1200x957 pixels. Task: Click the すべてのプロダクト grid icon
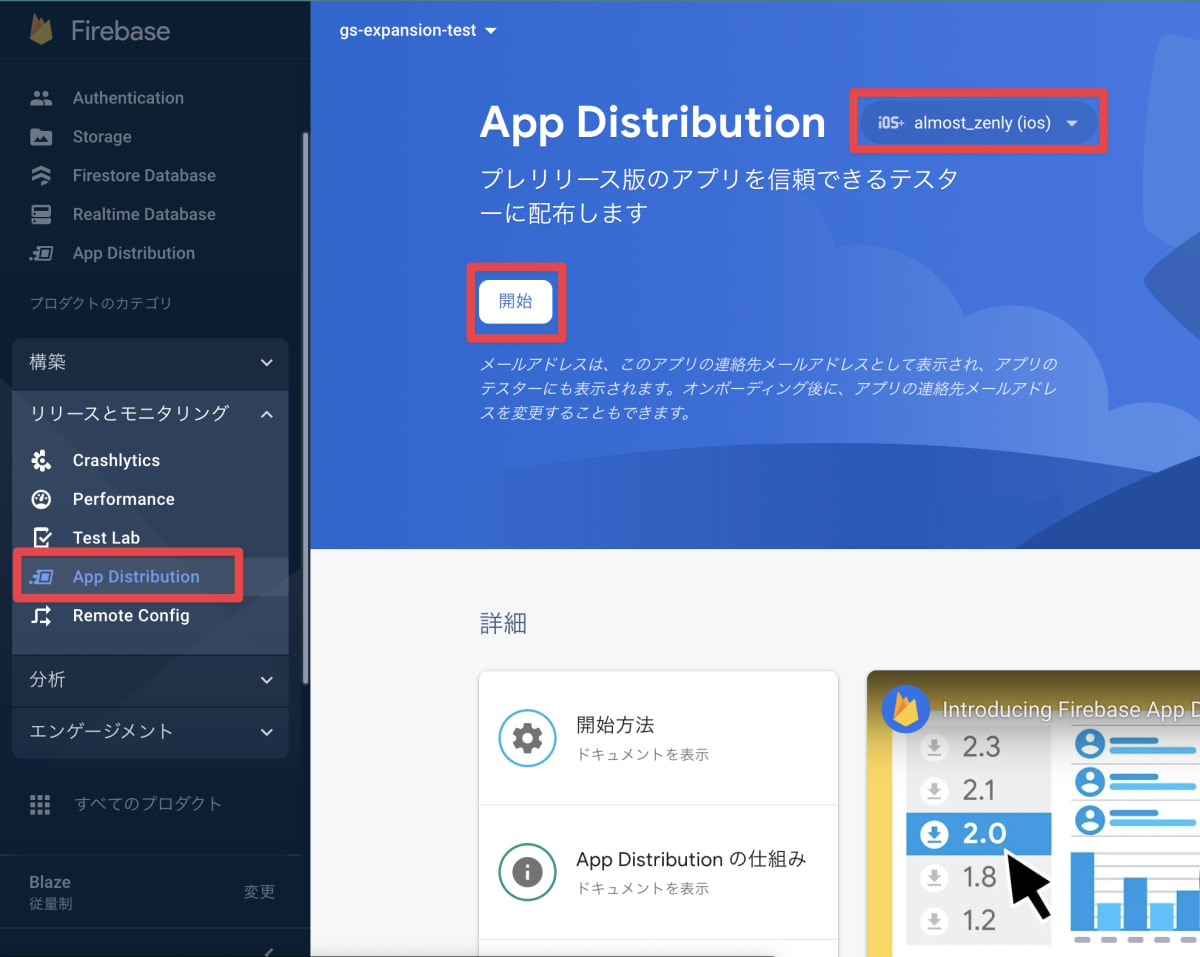pos(40,803)
